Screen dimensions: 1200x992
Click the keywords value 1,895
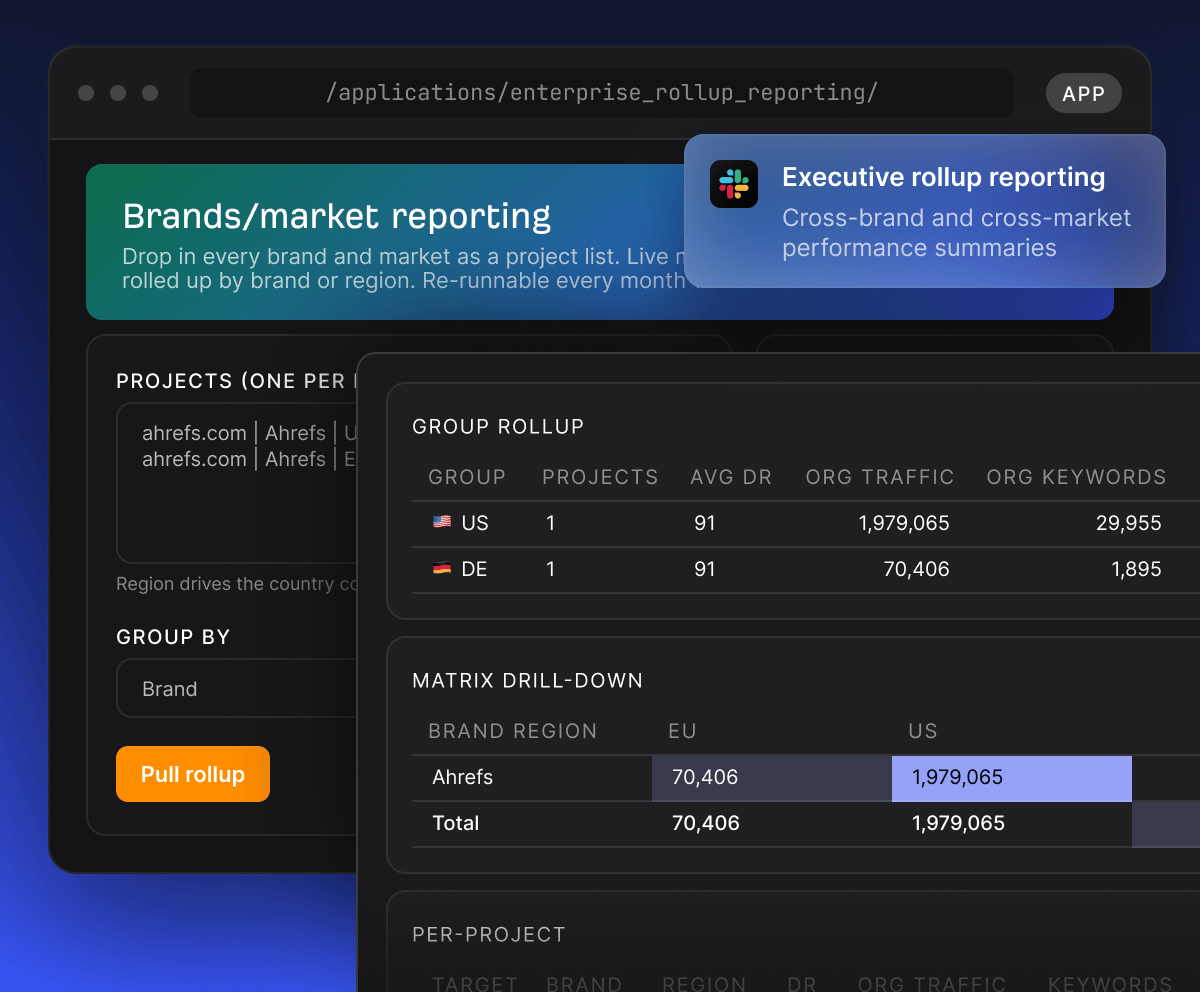coord(1136,569)
